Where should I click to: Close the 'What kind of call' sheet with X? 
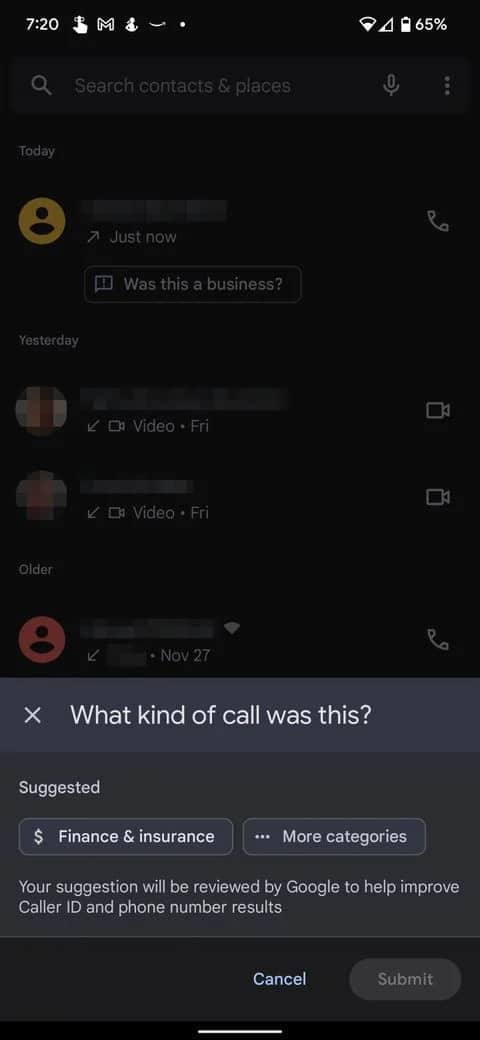coord(32,715)
